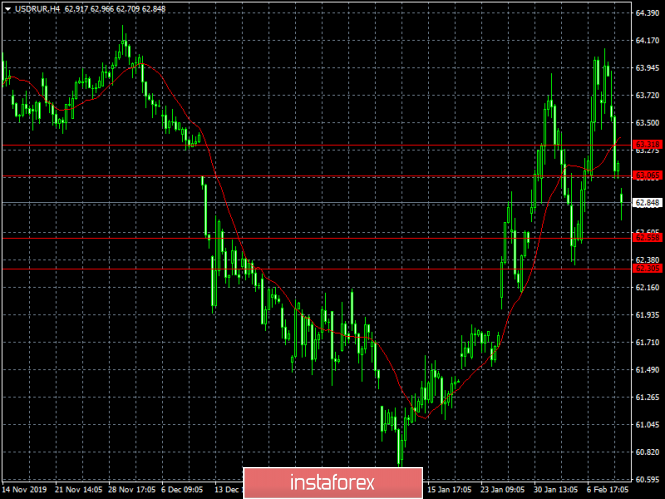Screen dimensions: 665x499
Task: Select the red 63.218 price tag
Action: pyautogui.click(x=646, y=146)
